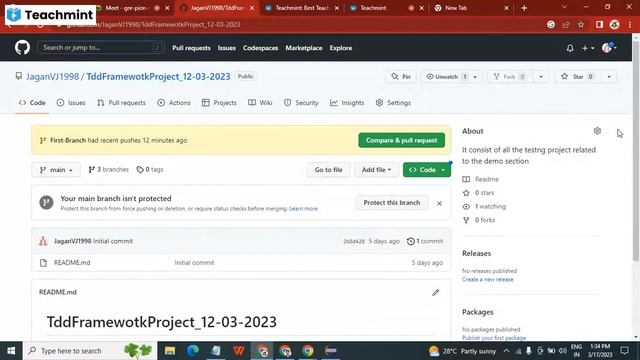The width and height of the screenshot is (640, 360).
Task: Open Codespaces in top navigation
Action: [260, 48]
